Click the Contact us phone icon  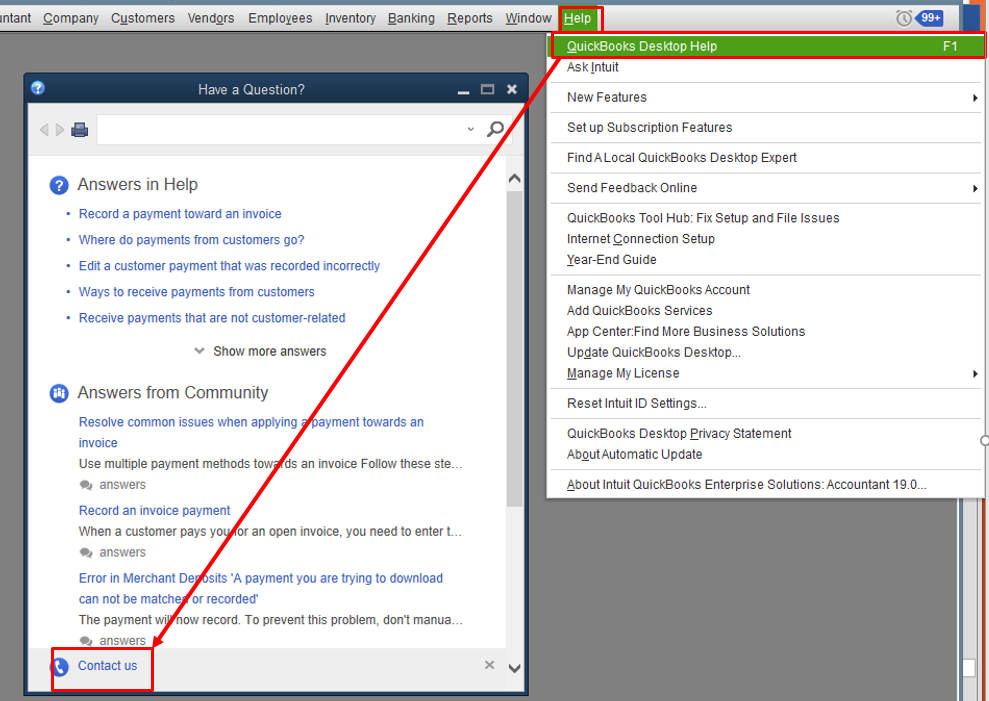point(59,667)
